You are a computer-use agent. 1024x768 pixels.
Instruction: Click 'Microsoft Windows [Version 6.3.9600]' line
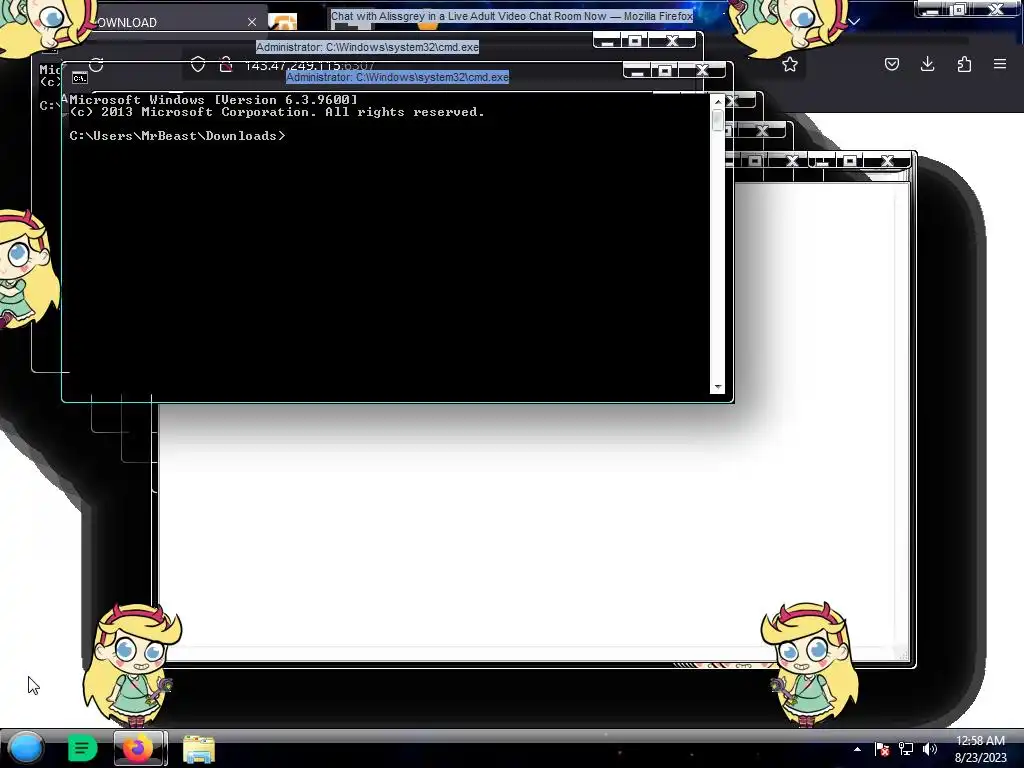click(214, 100)
